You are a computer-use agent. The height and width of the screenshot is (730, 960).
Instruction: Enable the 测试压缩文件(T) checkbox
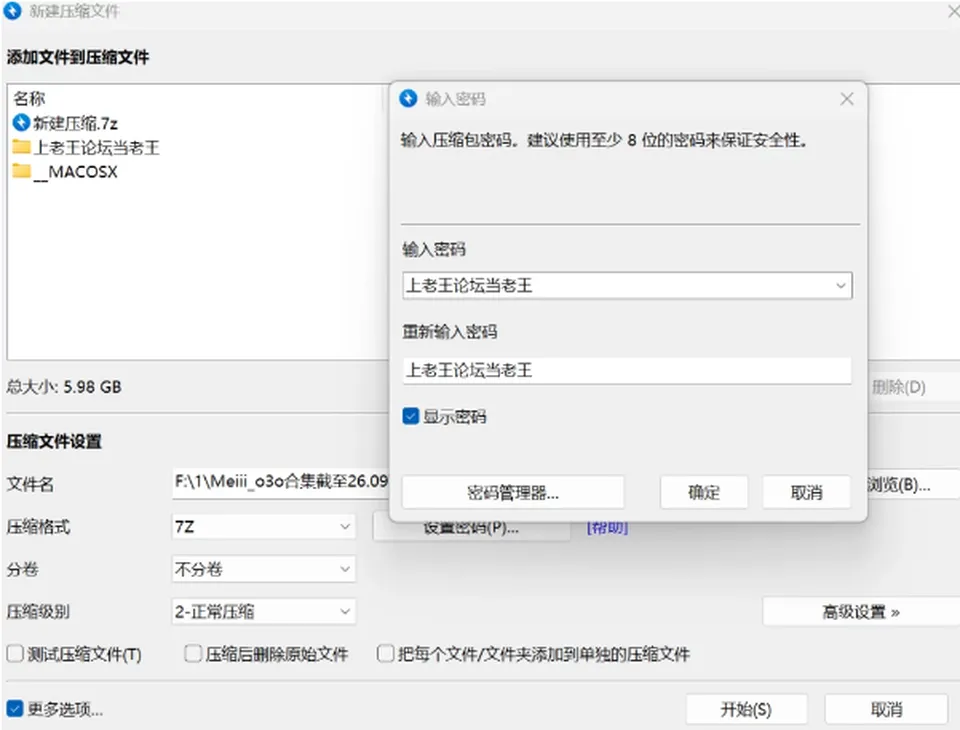(15, 653)
